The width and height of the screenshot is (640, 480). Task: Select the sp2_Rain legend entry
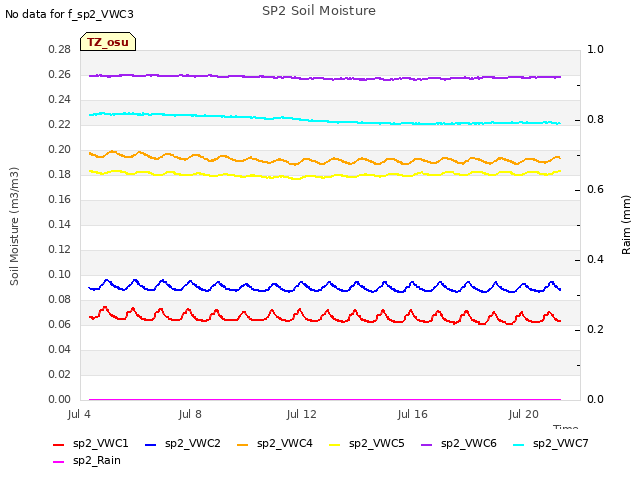click(x=87, y=460)
